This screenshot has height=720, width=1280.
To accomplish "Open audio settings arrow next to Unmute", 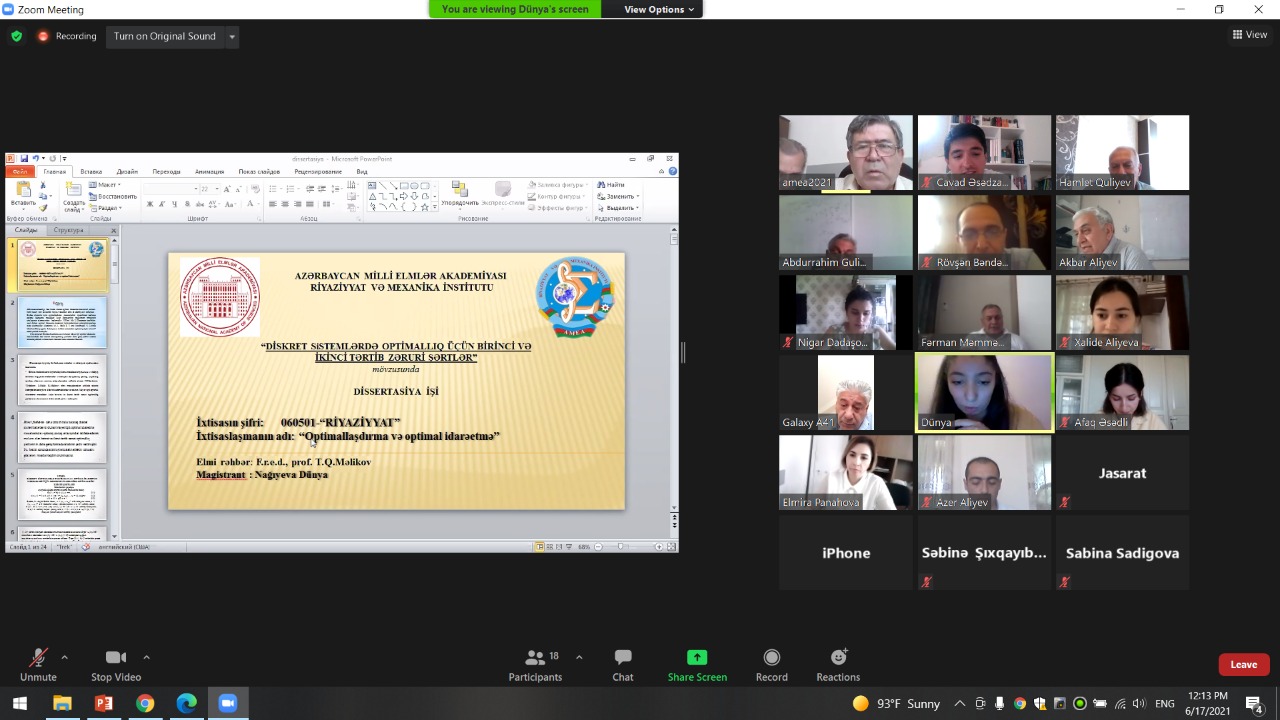I will pyautogui.click(x=65, y=657).
